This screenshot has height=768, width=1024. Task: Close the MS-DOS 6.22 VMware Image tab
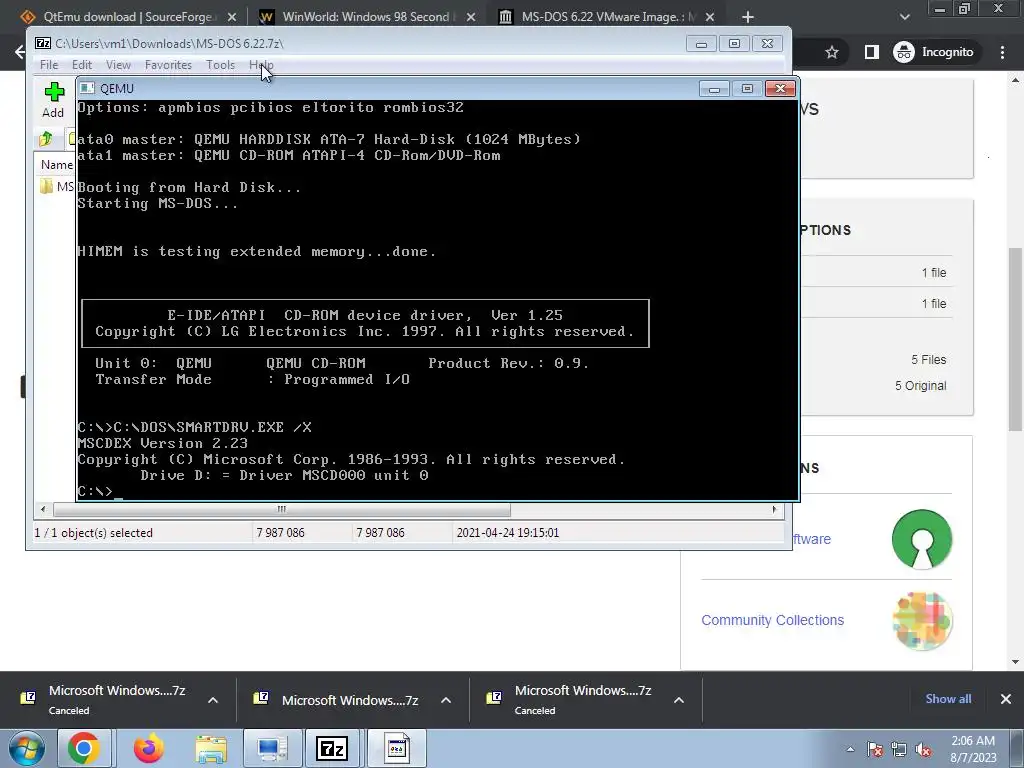(x=711, y=17)
